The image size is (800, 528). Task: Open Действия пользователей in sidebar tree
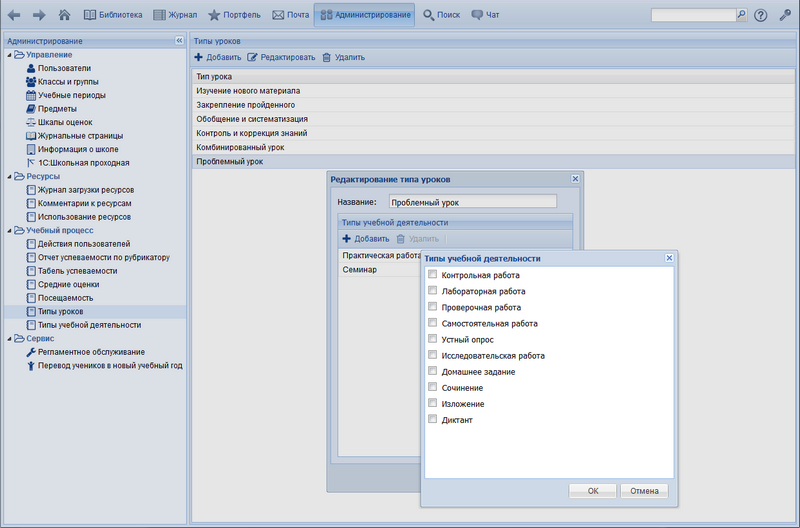[x=84, y=244]
